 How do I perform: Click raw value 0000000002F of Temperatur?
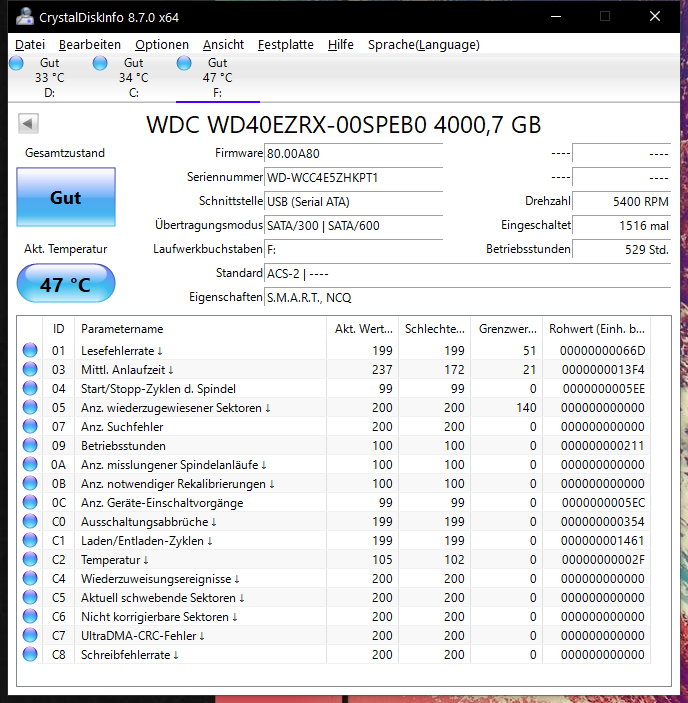pyautogui.click(x=603, y=560)
